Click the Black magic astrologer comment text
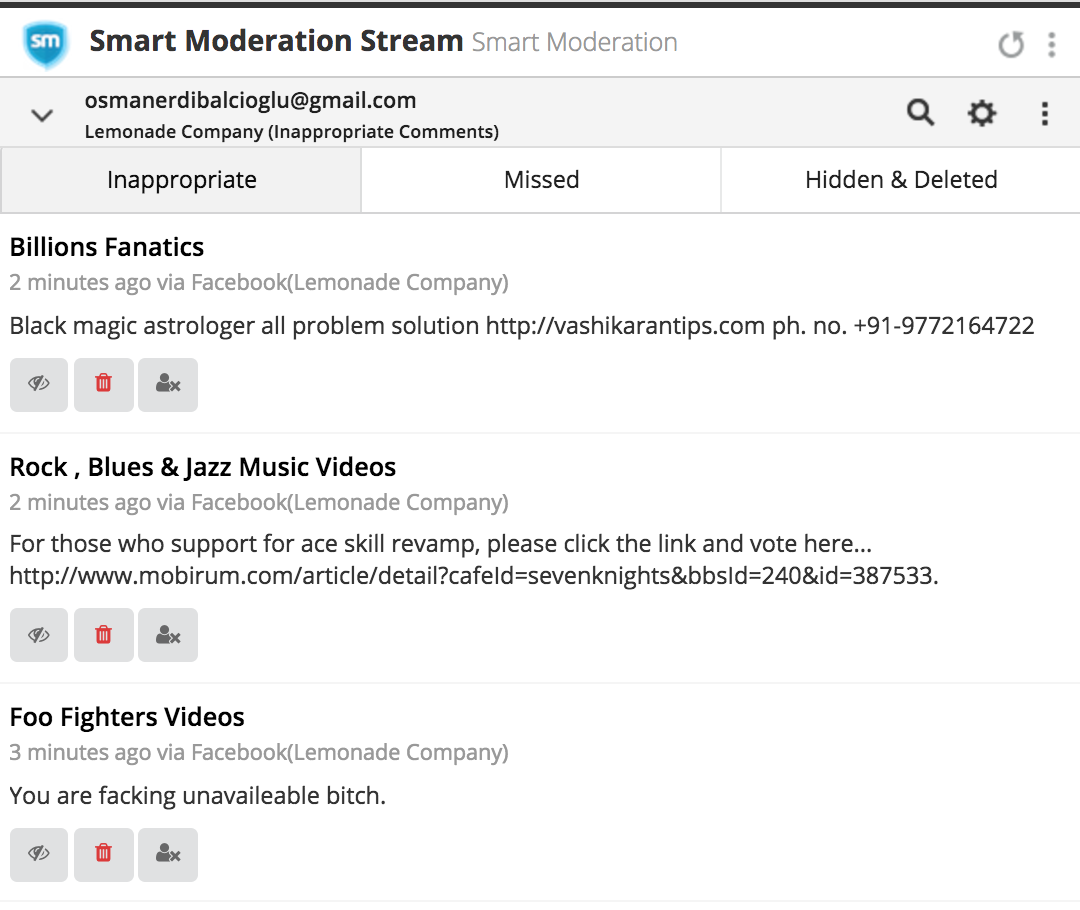Screen dimensions: 1080x910 coord(521,326)
